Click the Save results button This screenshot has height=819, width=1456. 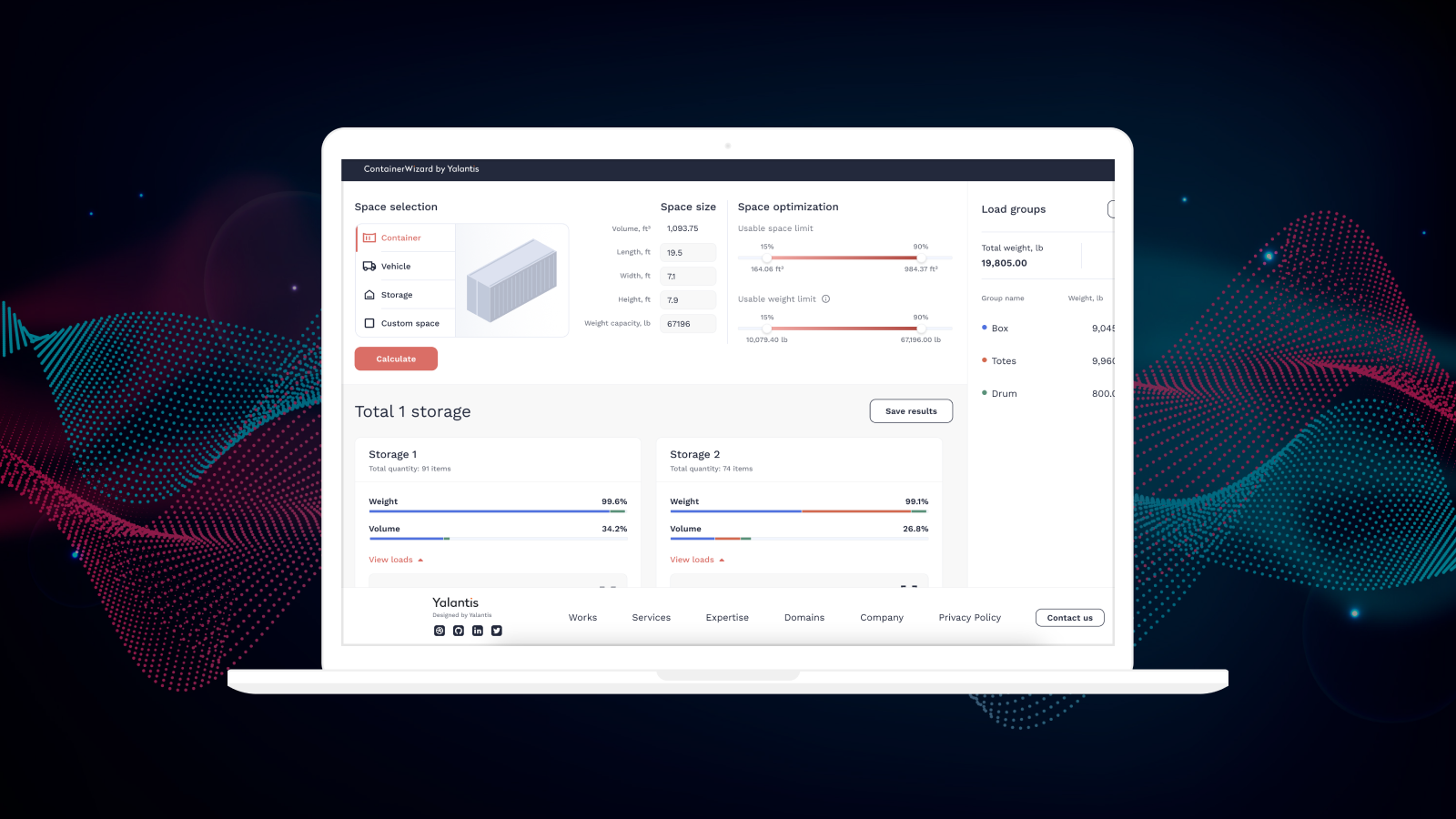tap(911, 411)
